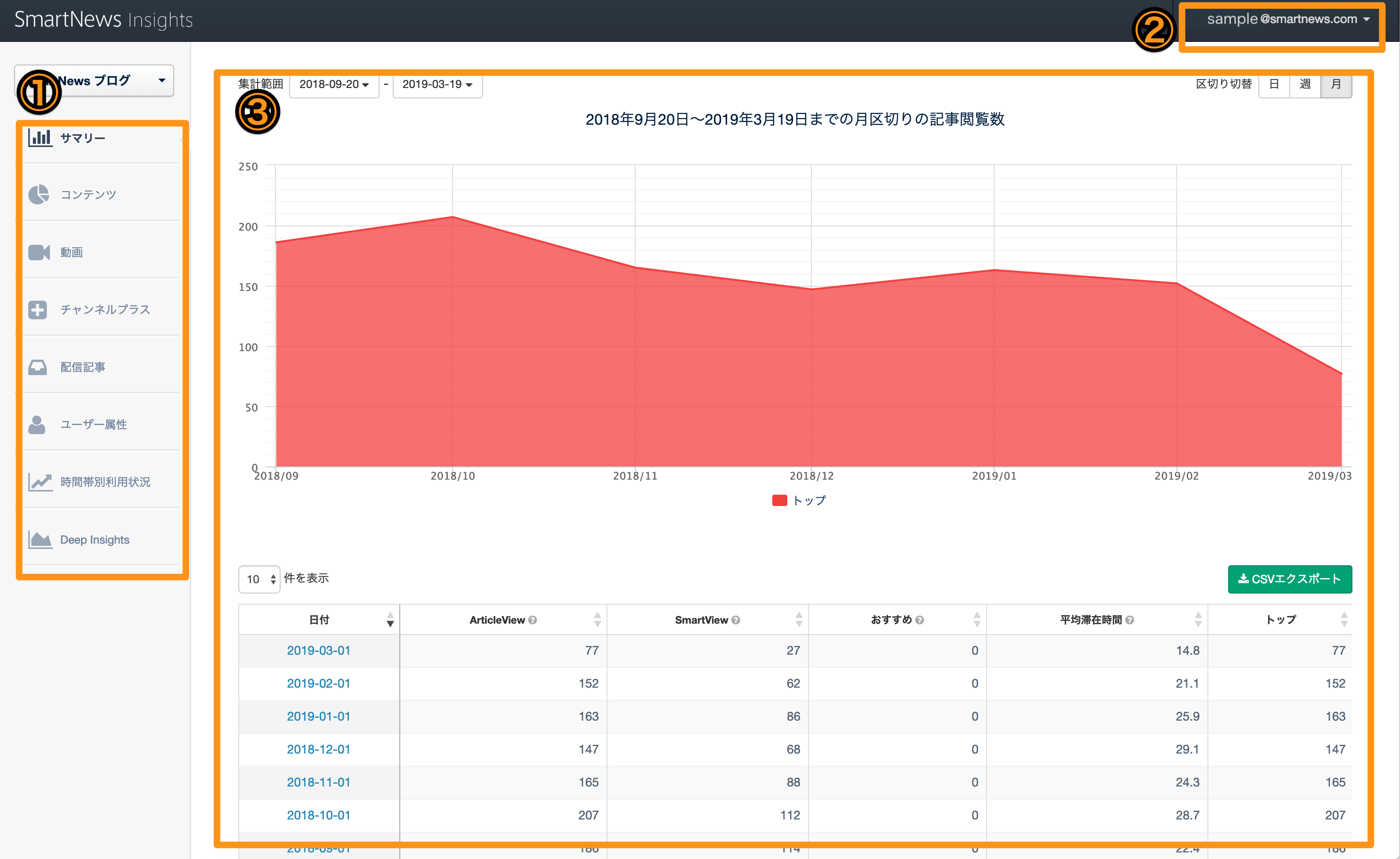This screenshot has width=1400, height=859.
Task: Open the sample@smartnews.com account menu
Action: pyautogui.click(x=1288, y=19)
